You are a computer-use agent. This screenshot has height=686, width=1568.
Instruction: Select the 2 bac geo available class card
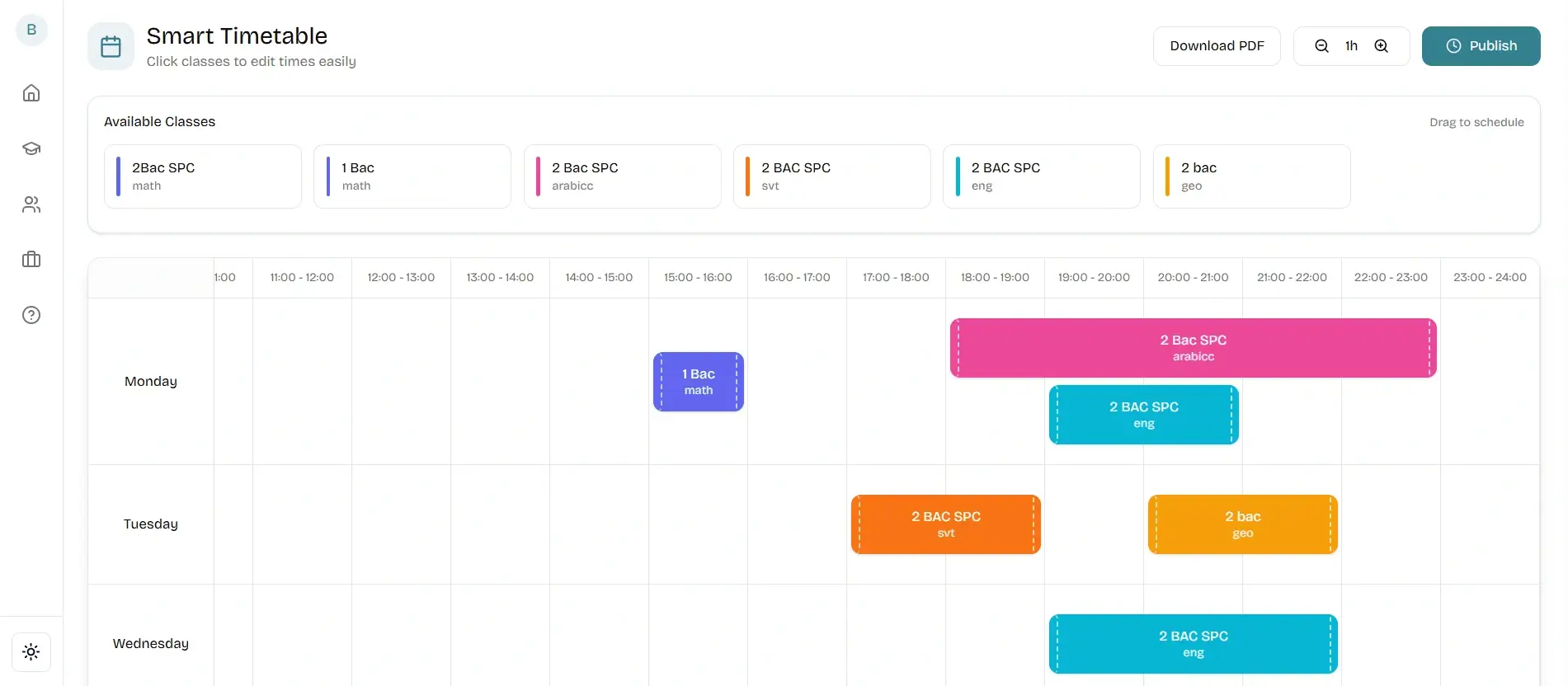(1251, 176)
